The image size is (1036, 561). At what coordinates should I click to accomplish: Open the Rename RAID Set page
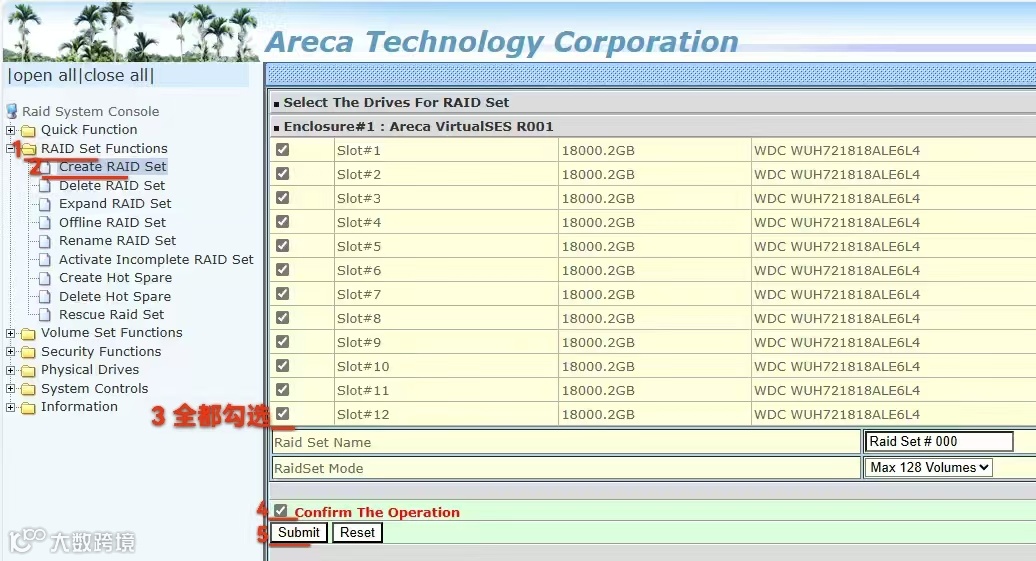point(117,241)
